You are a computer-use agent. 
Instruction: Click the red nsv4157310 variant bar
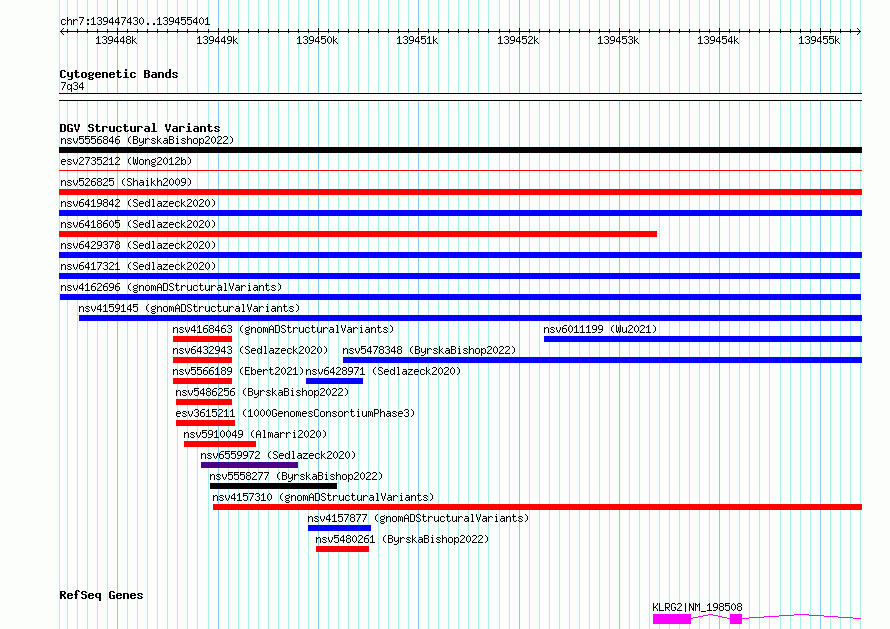[538, 507]
